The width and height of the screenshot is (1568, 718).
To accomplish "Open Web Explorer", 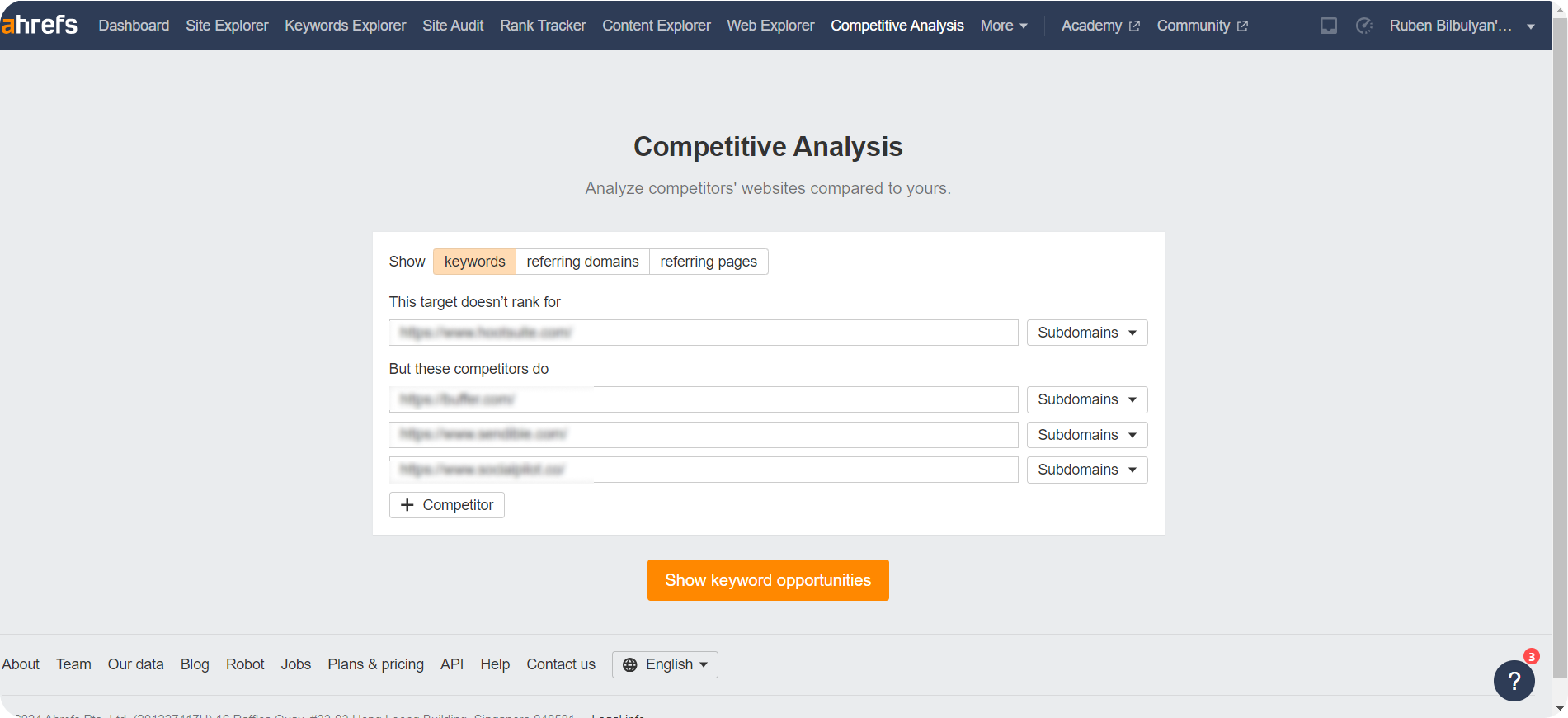I will (x=770, y=26).
